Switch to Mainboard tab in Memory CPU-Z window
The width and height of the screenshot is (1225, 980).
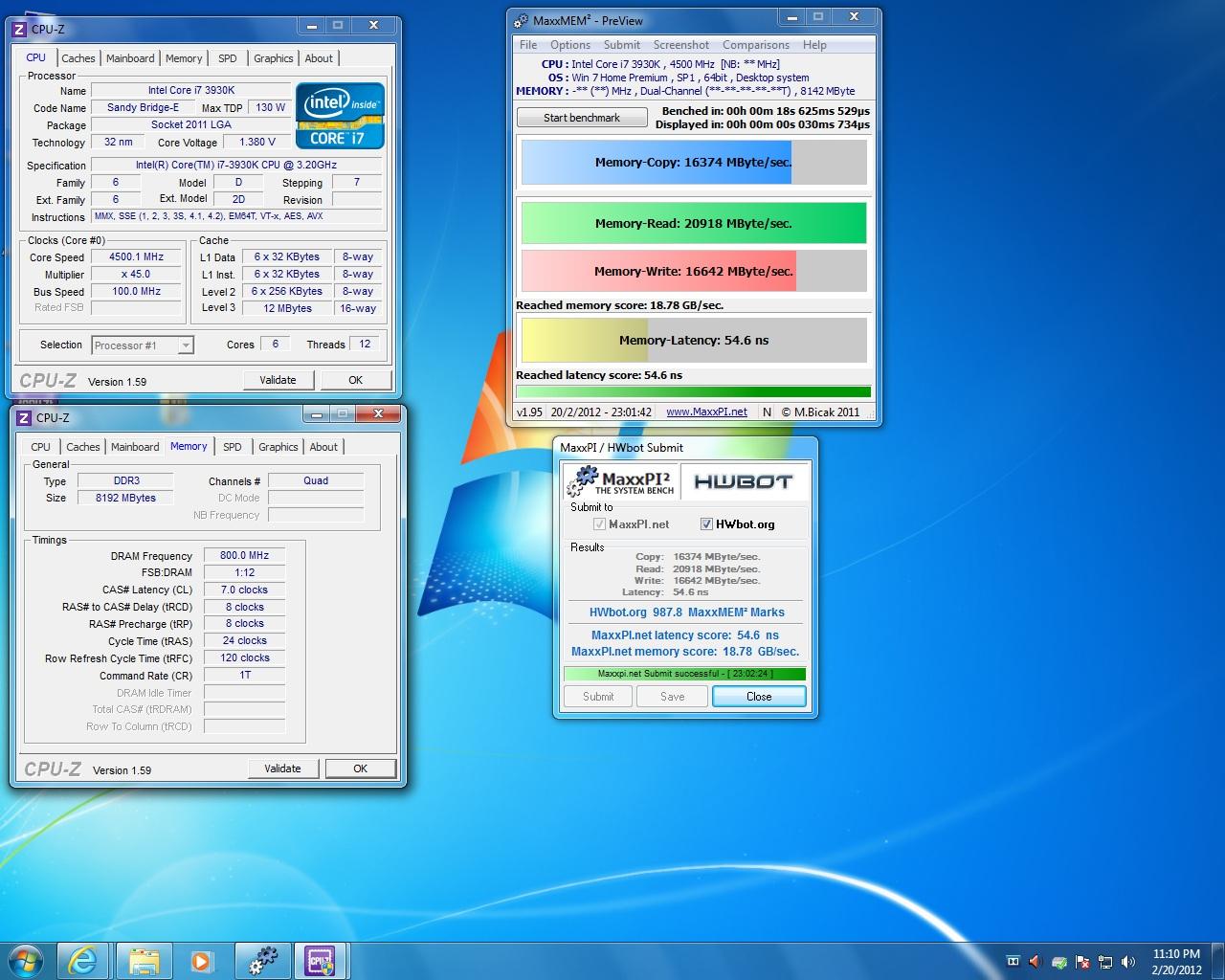[135, 447]
